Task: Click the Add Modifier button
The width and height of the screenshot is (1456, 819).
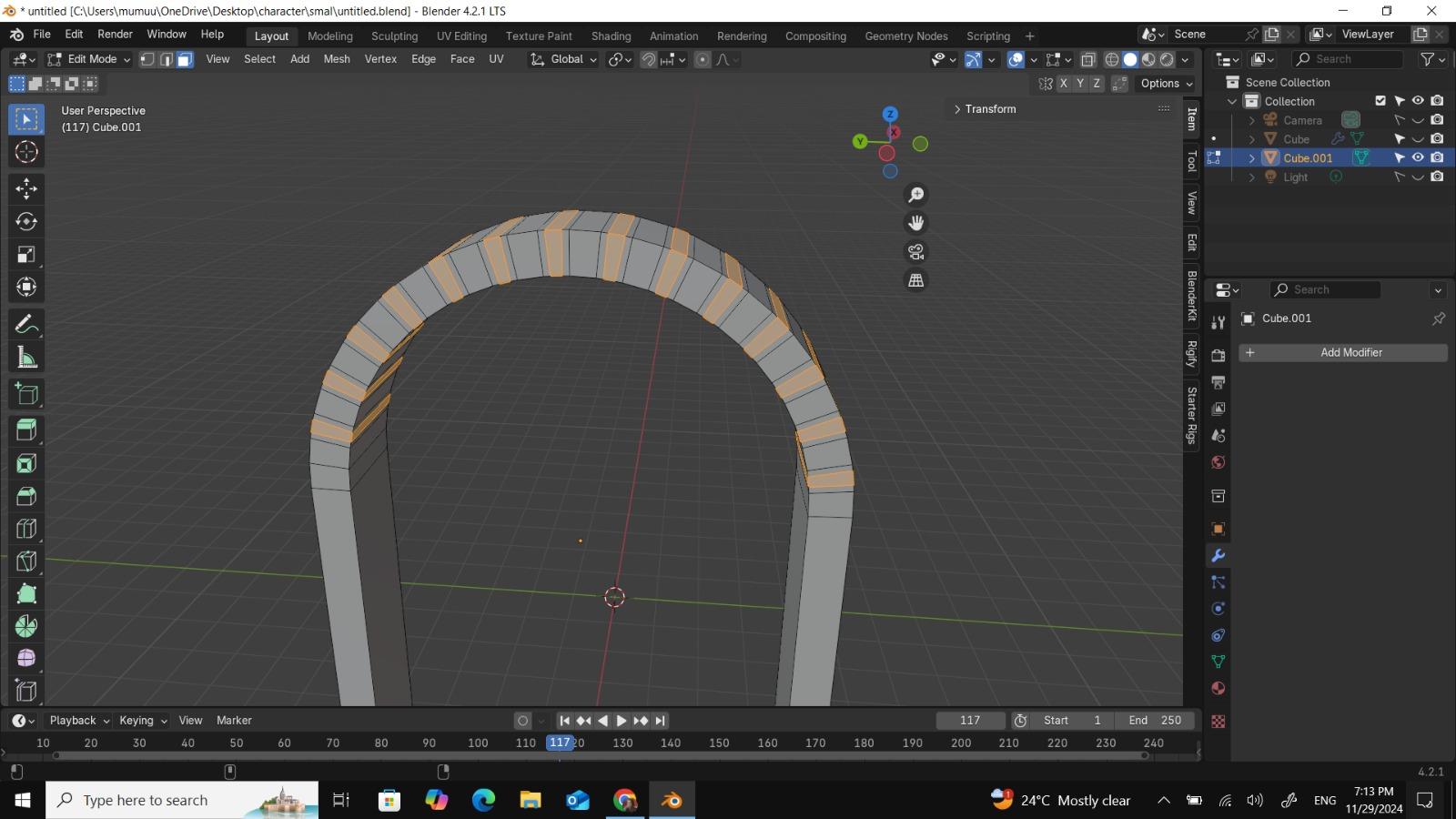Action: click(x=1343, y=353)
